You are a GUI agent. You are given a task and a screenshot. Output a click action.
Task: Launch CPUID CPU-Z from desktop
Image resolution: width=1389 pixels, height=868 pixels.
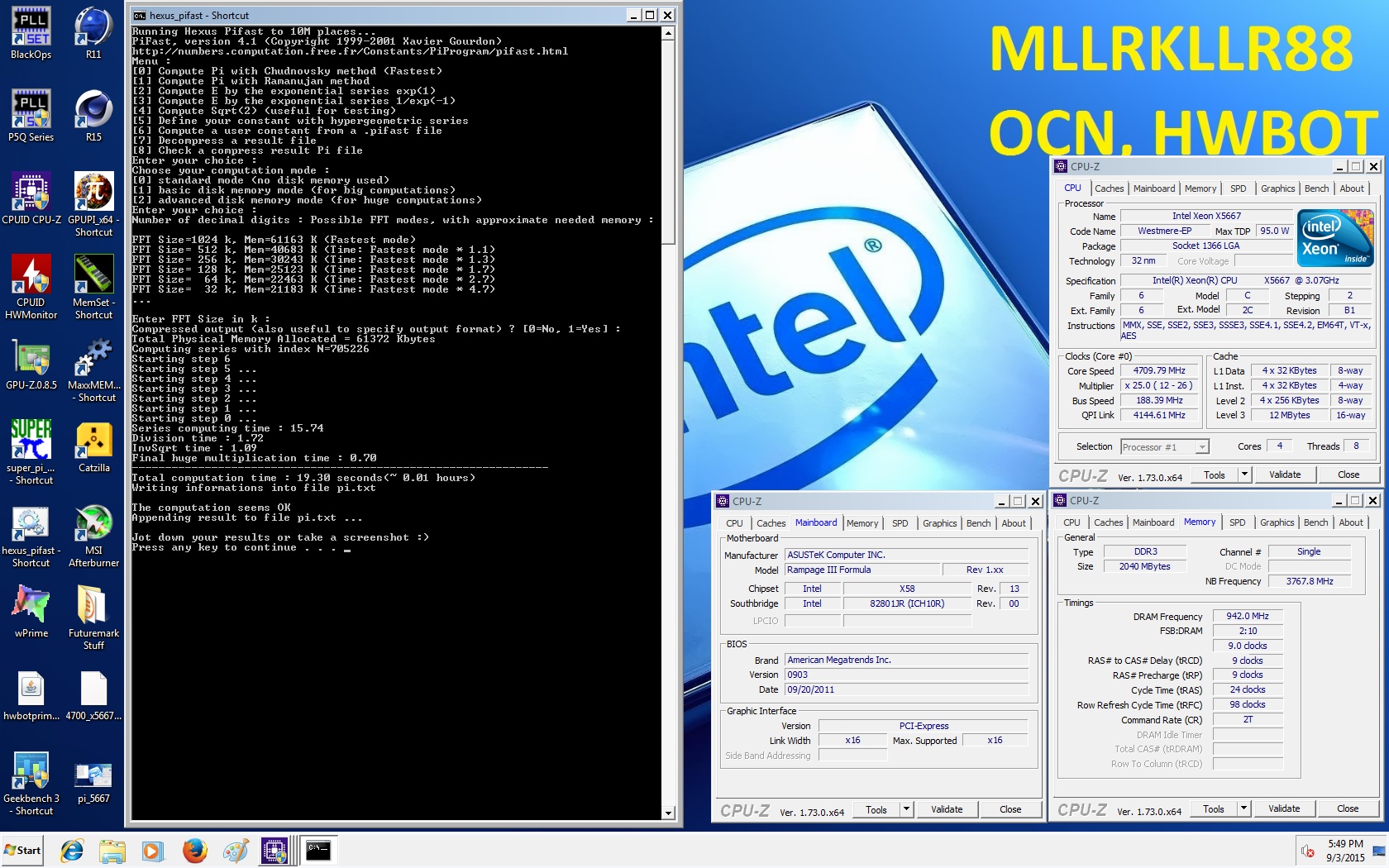coord(31,198)
